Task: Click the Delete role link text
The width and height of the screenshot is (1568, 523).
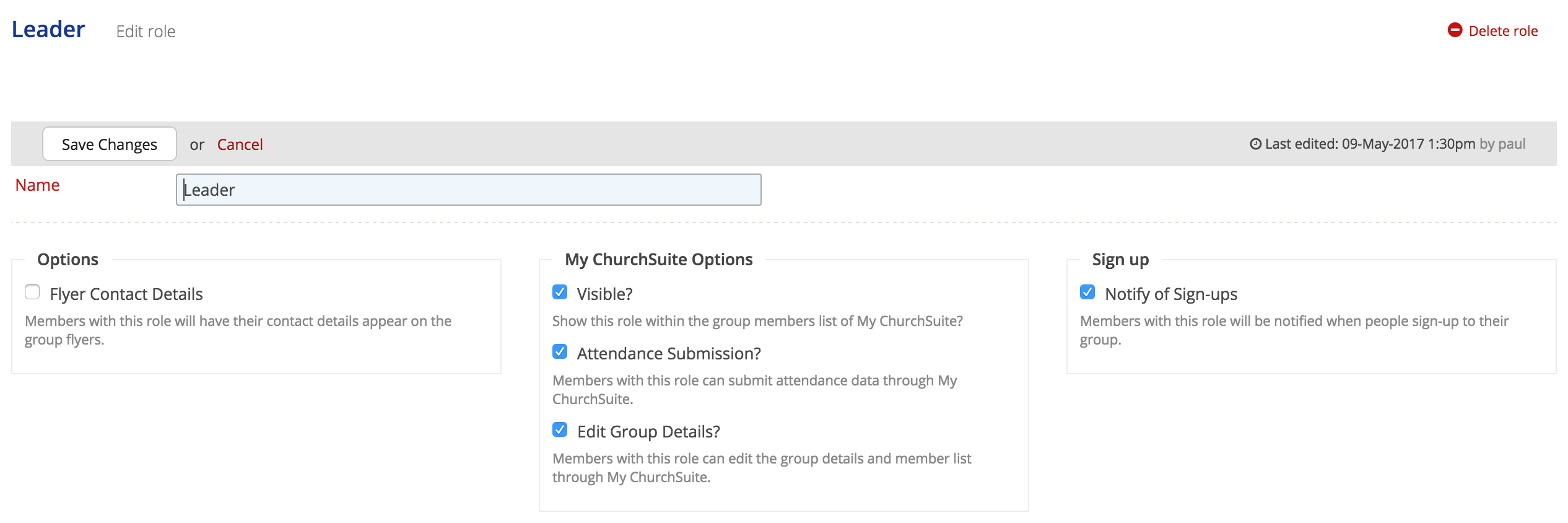Action: (1503, 31)
